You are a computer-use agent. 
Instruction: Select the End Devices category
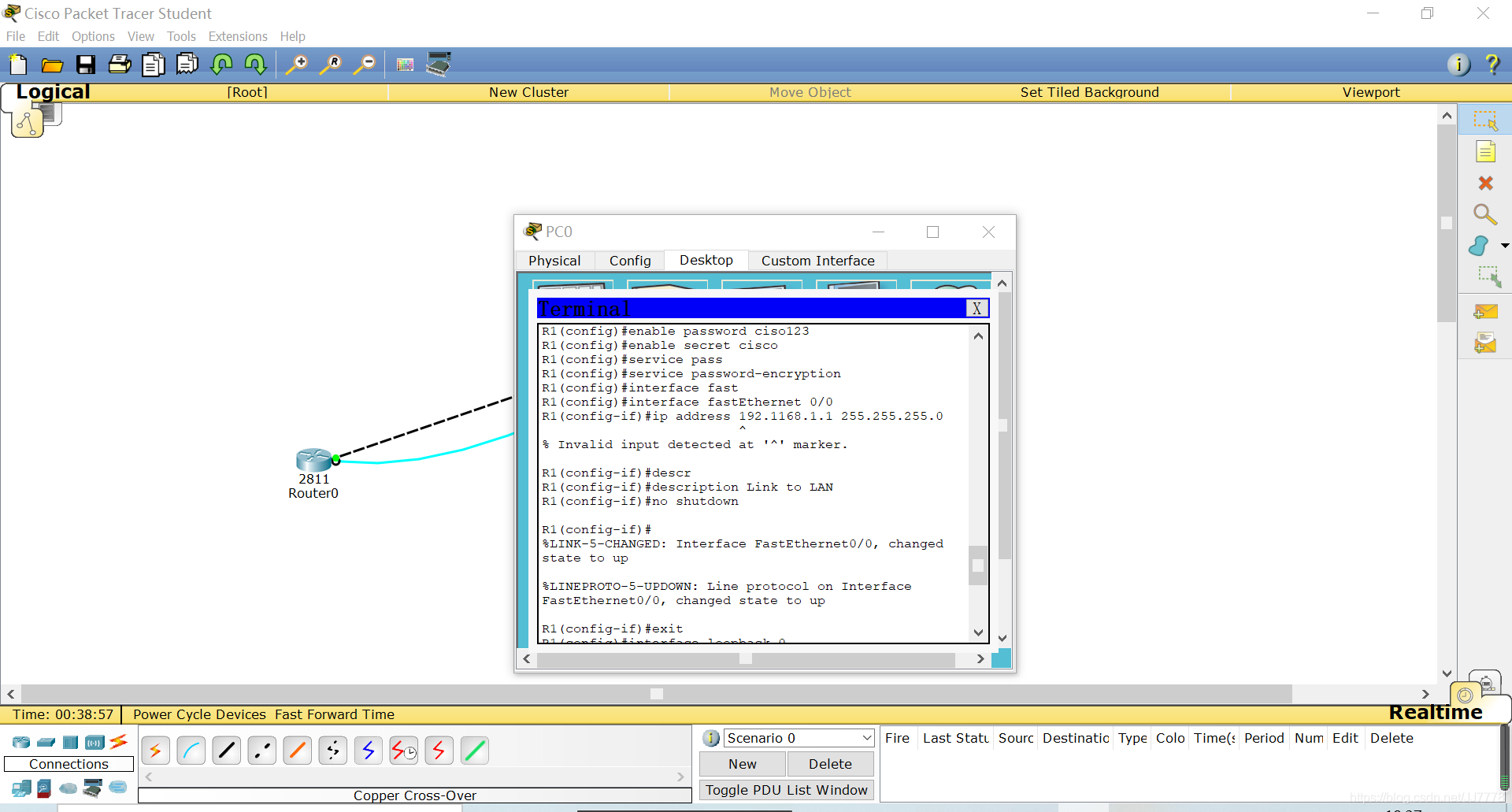[x=21, y=788]
